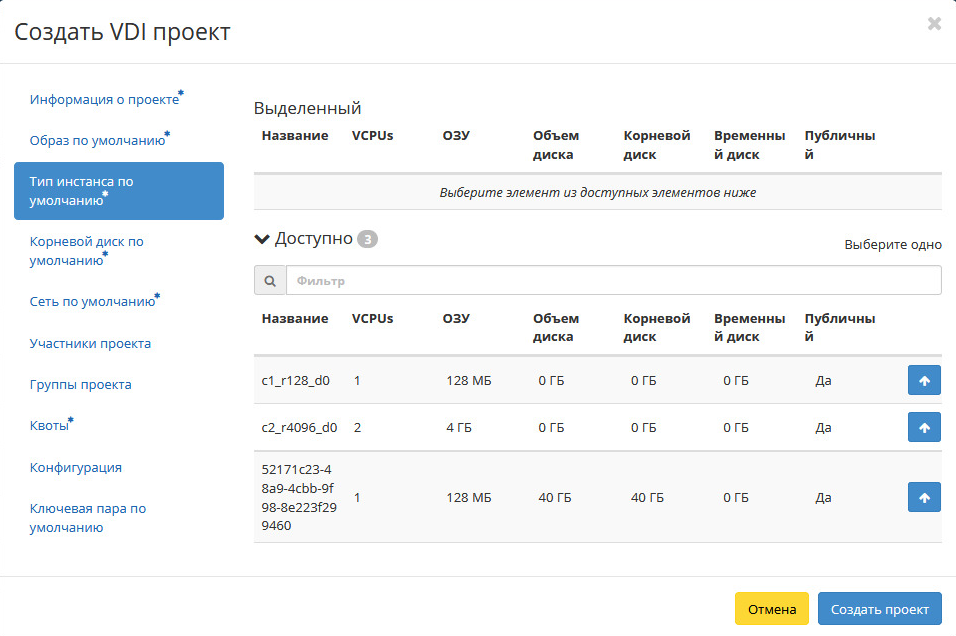Open Корневой диск по умолчанию step
956x636 pixels.
(x=87, y=251)
